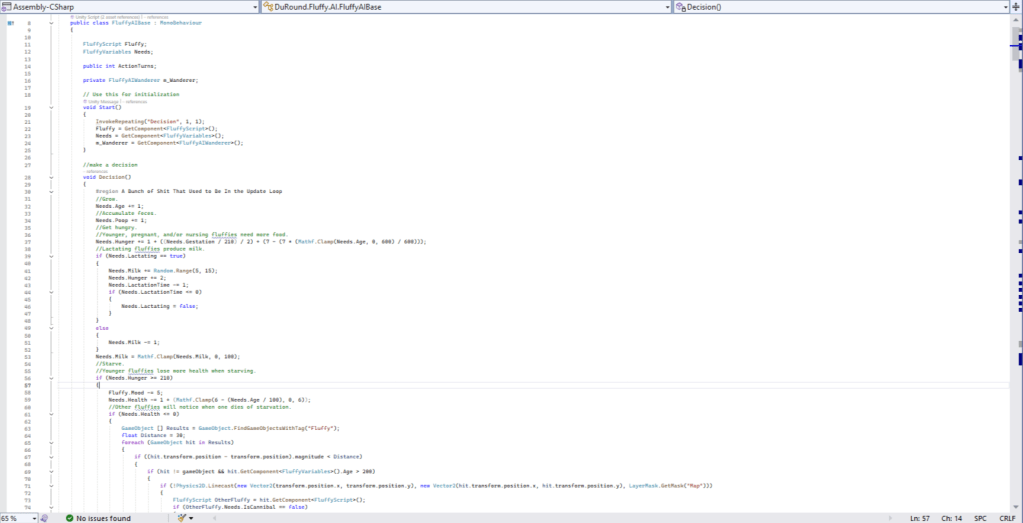Viewport: 1023px width, 523px height.
Task: Click the green No issues found checkmark
Action: pos(69,518)
